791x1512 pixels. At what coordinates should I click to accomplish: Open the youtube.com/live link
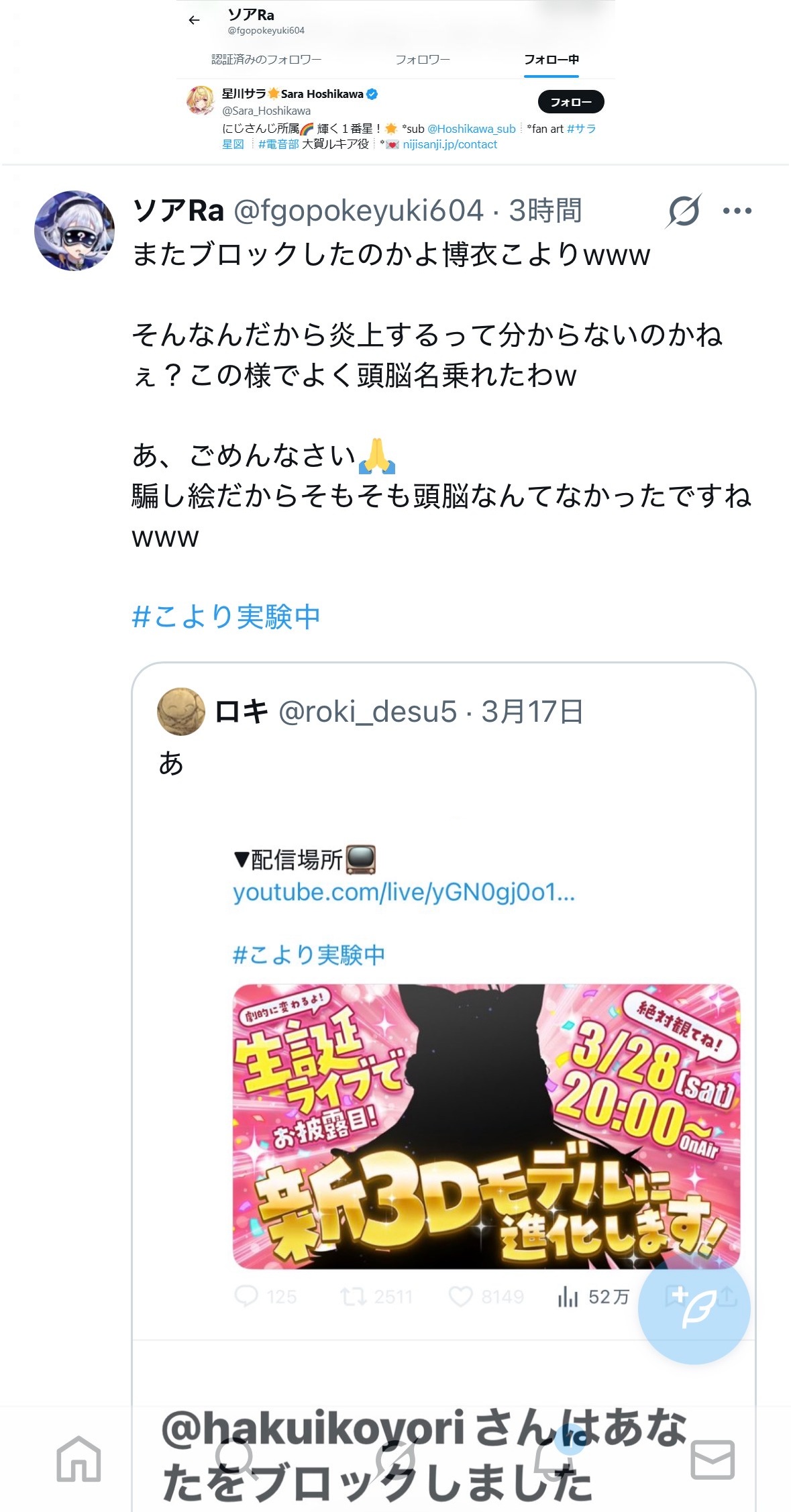(404, 893)
